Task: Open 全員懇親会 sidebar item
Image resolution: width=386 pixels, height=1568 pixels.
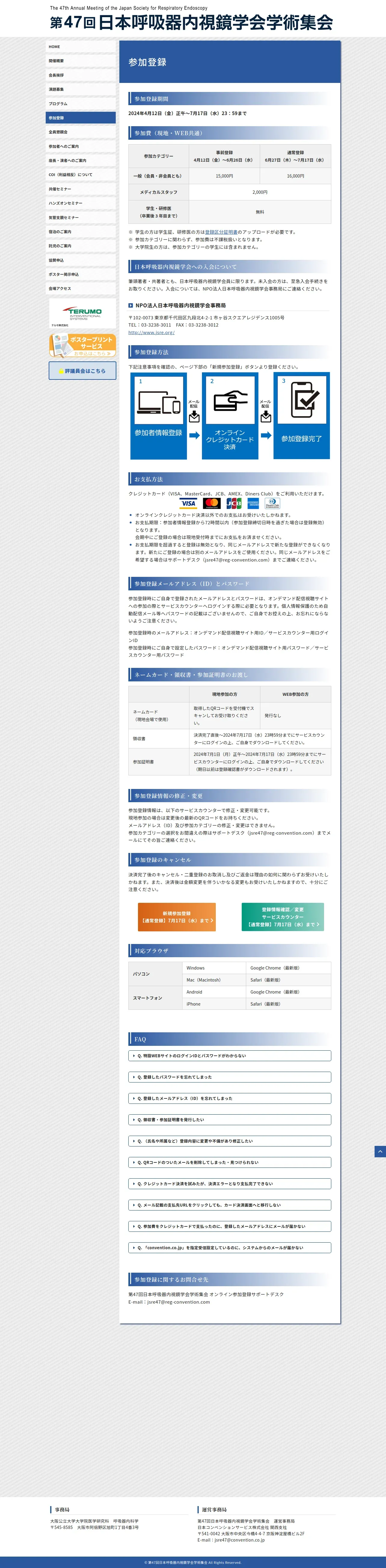Action: click(81, 132)
